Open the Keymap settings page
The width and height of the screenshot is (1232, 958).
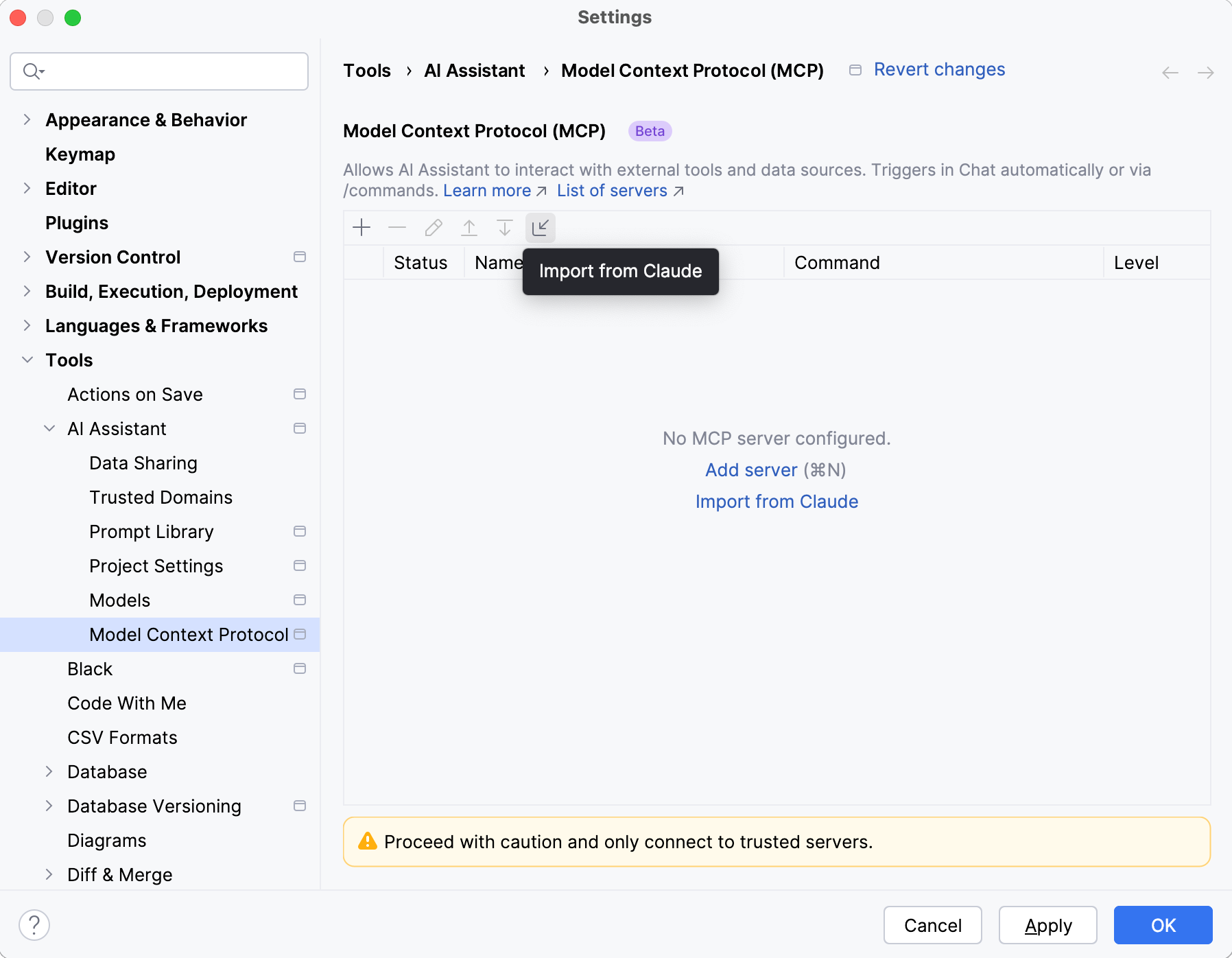coord(80,154)
